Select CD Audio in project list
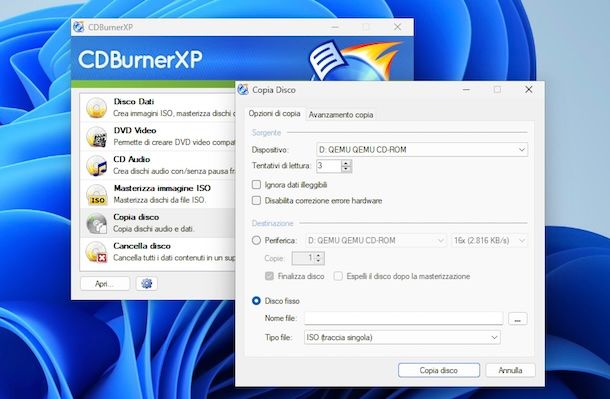Image resolution: width=610 pixels, height=399 pixels. (x=158, y=165)
